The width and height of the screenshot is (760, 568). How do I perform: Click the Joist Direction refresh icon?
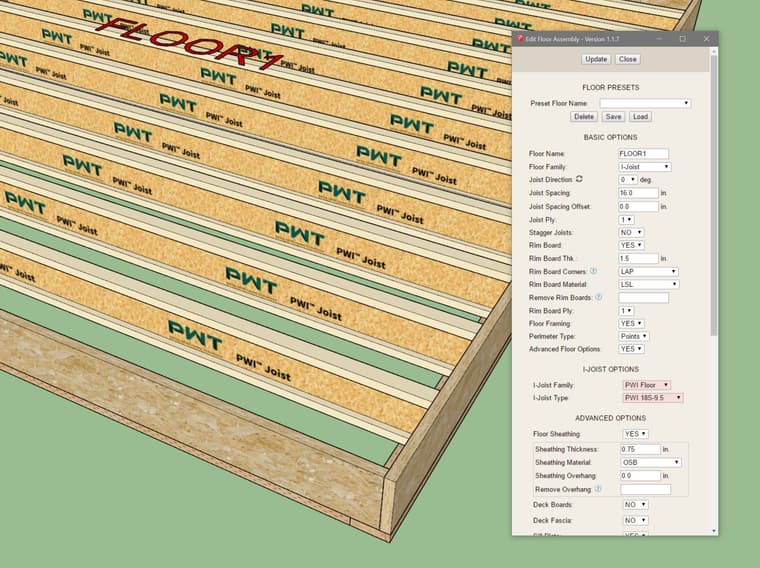click(579, 178)
